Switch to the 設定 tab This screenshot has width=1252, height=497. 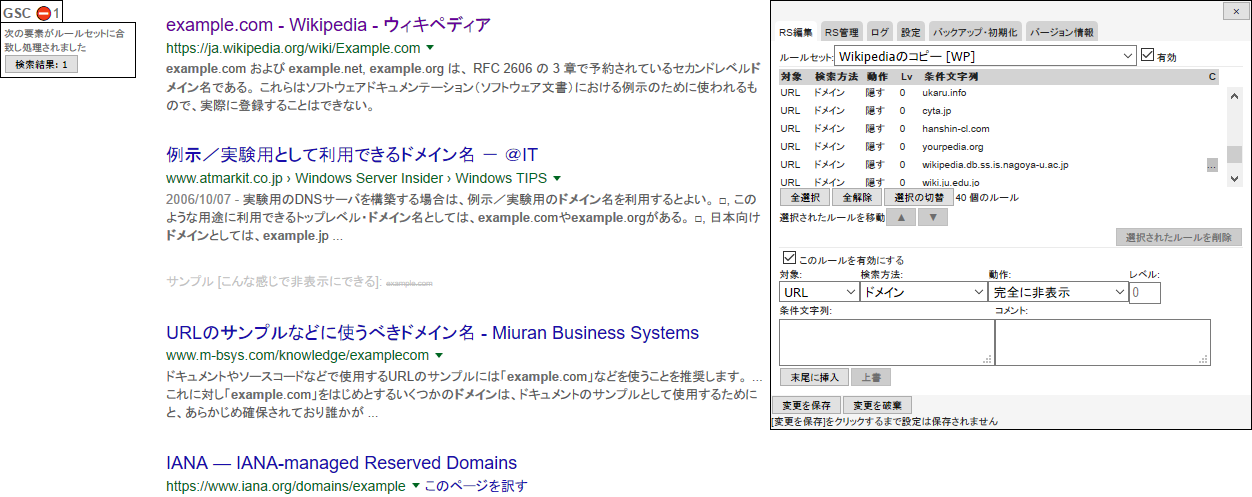910,32
